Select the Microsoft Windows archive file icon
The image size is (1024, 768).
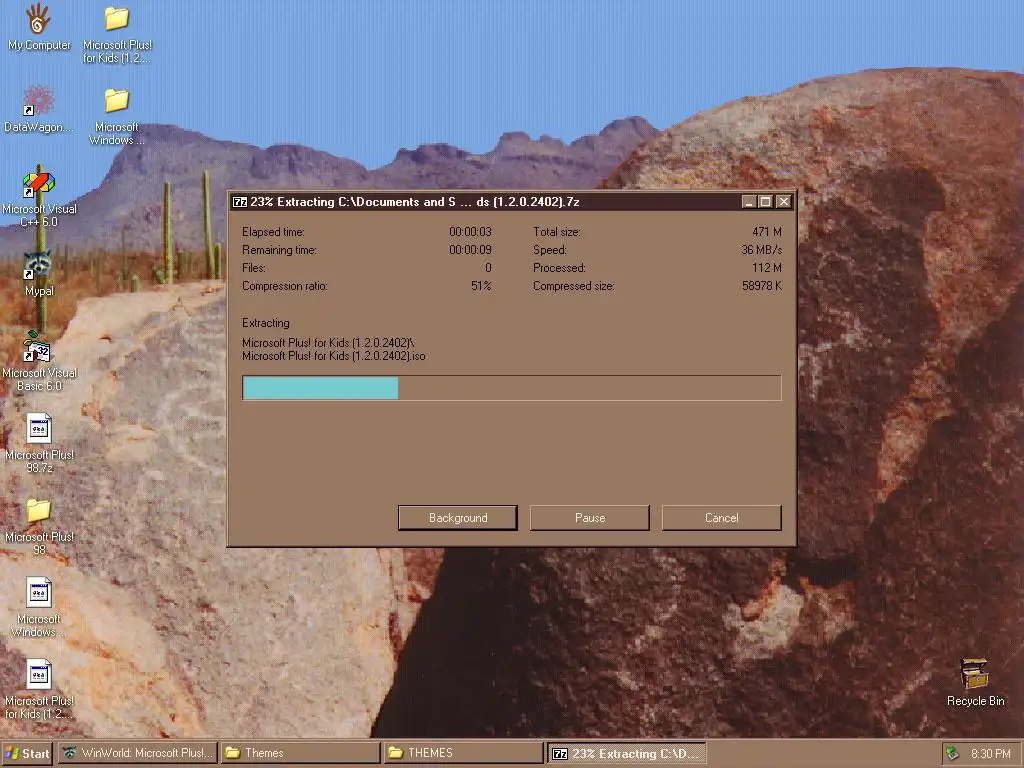tap(39, 593)
